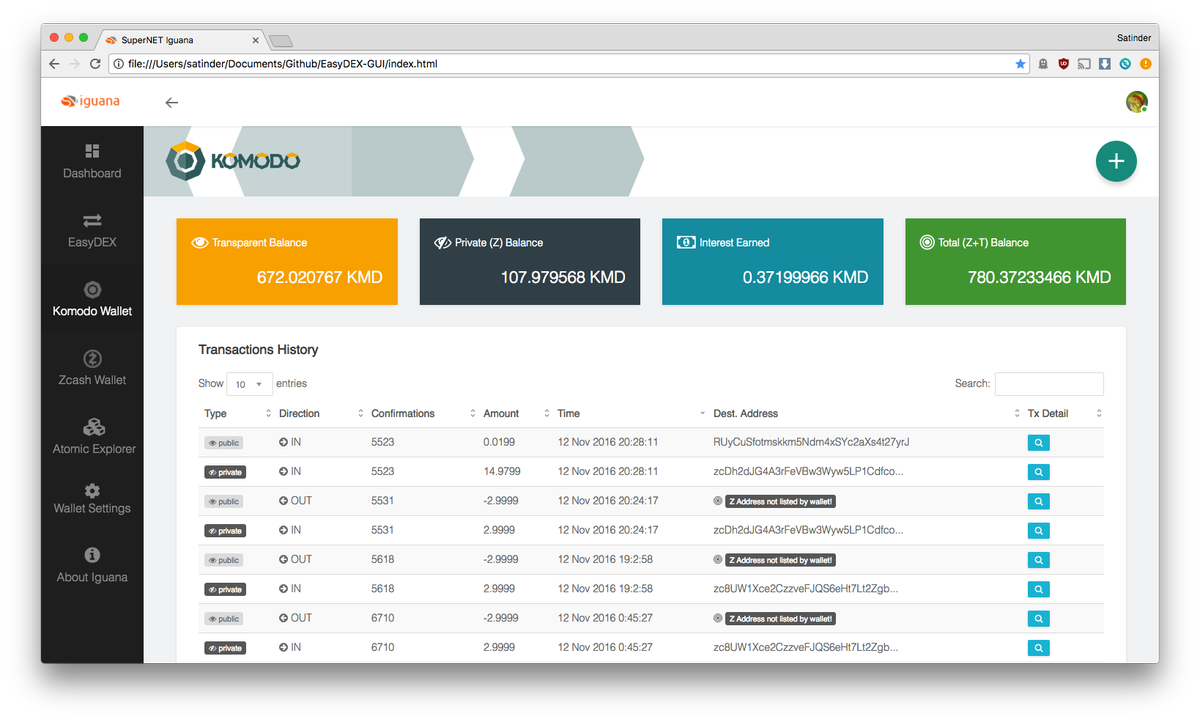Click Z Address not listed label at 20:24:17
This screenshot has height=722, width=1200.
[x=781, y=501]
